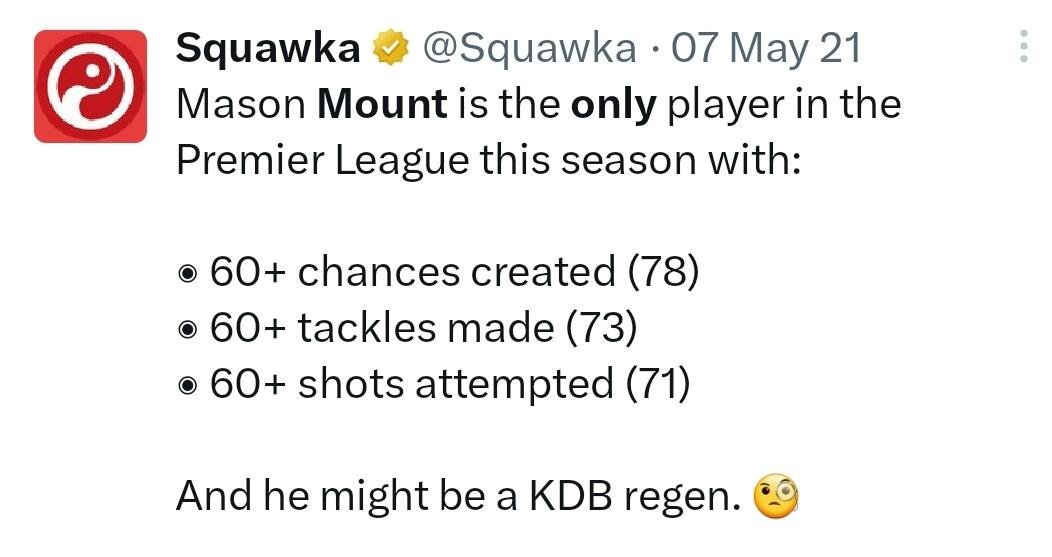The width and height of the screenshot is (1052, 557).
Task: Open the Squawka profile avatar
Action: pos(90,86)
